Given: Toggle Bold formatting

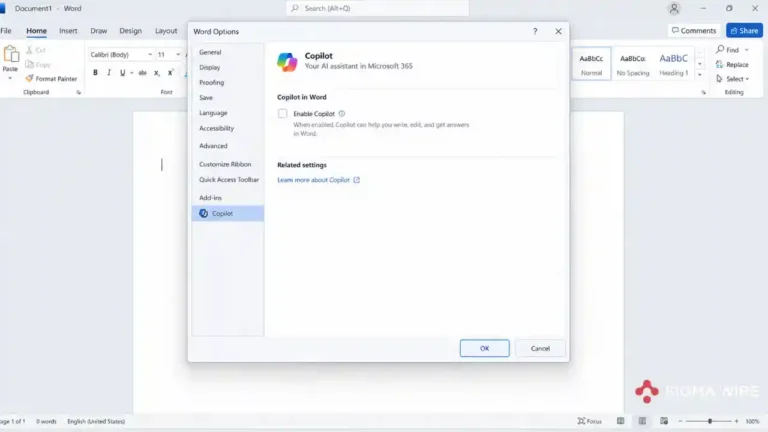Looking at the screenshot, I should pos(96,72).
